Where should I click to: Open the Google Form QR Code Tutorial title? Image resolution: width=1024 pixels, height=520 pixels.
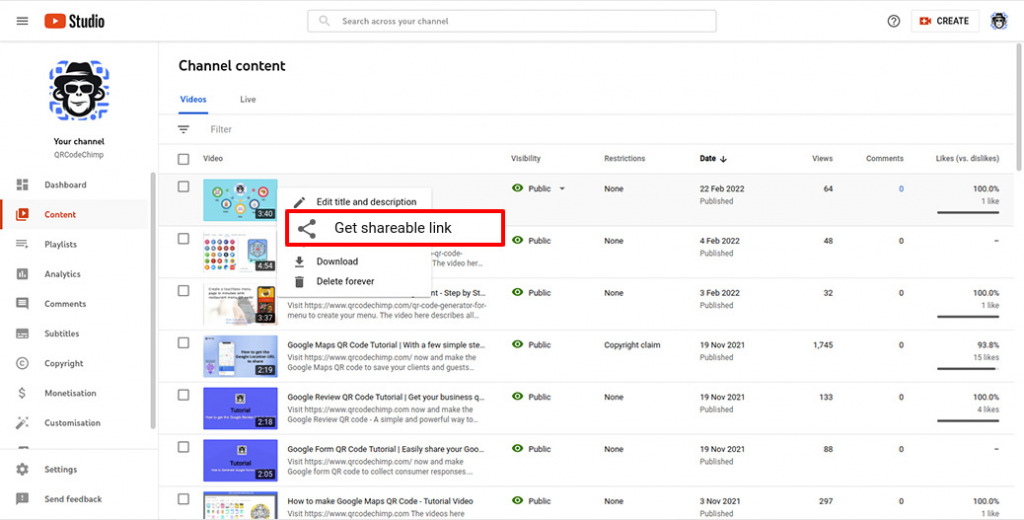coord(386,449)
